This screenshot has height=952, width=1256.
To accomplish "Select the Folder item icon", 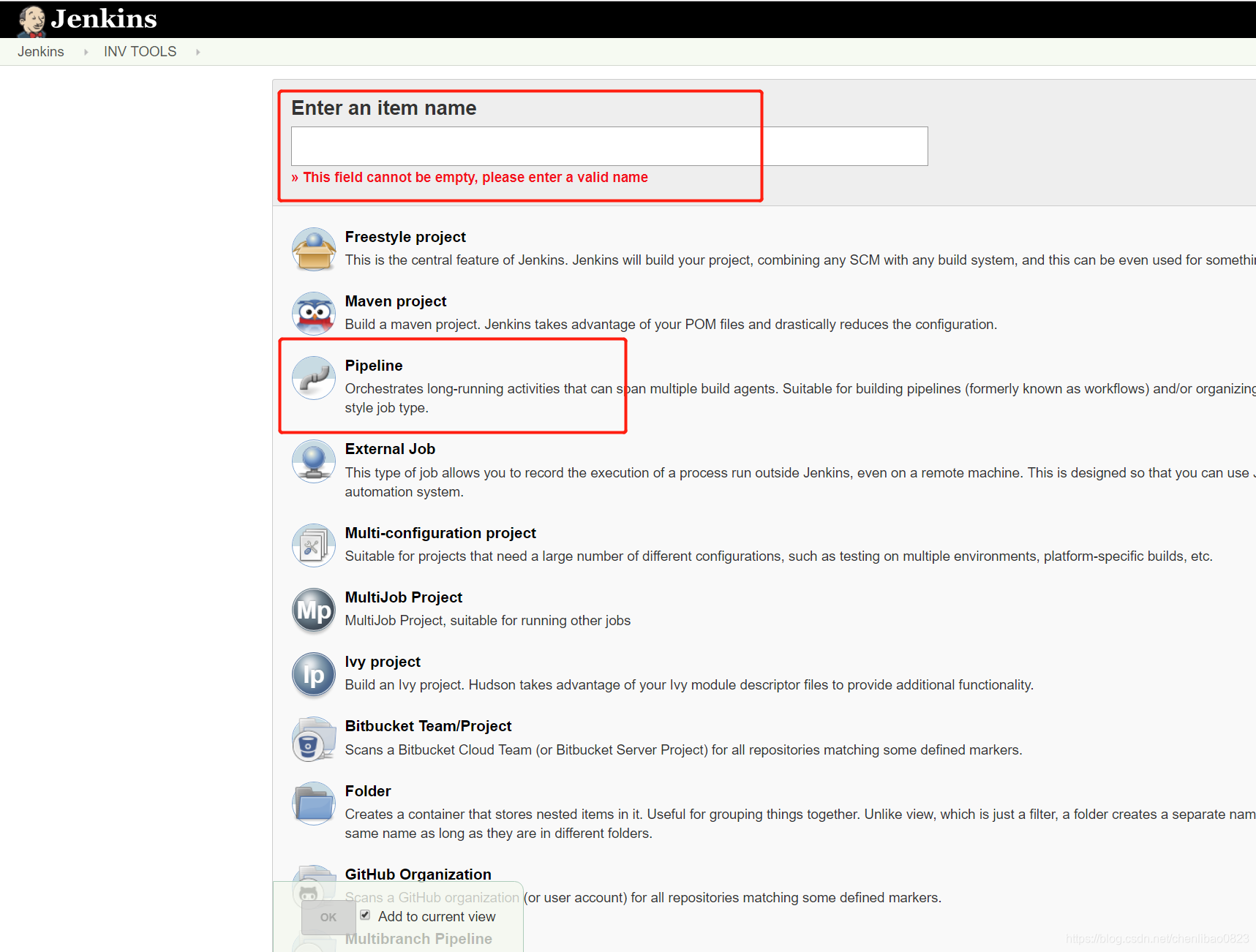I will pyautogui.click(x=314, y=804).
